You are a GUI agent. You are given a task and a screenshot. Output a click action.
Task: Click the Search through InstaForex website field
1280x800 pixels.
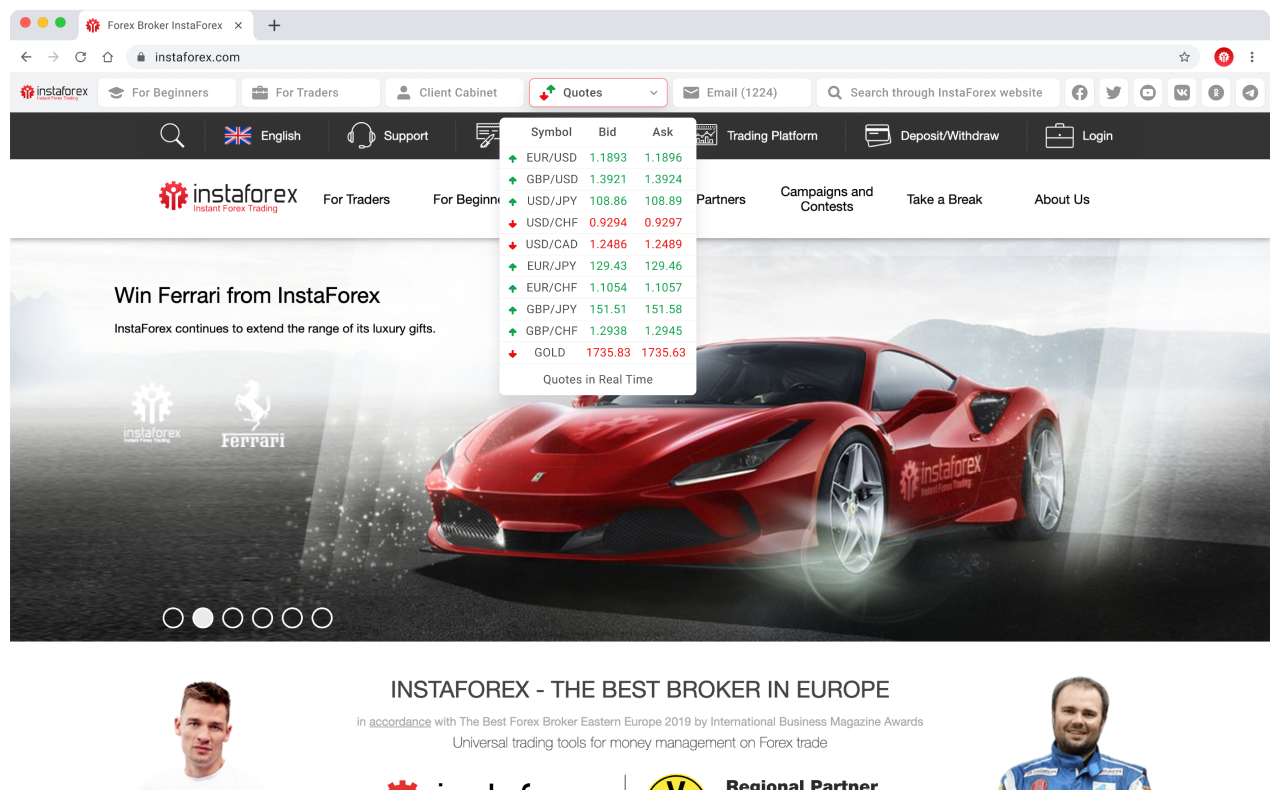(939, 92)
